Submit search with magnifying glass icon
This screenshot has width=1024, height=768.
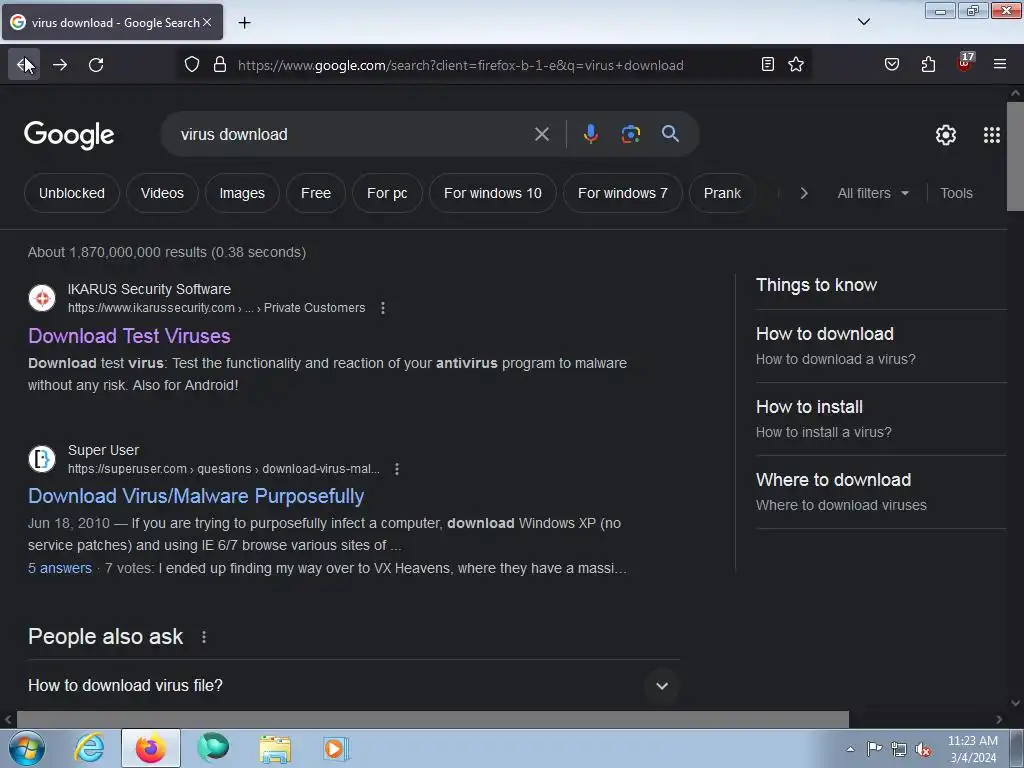tap(670, 134)
